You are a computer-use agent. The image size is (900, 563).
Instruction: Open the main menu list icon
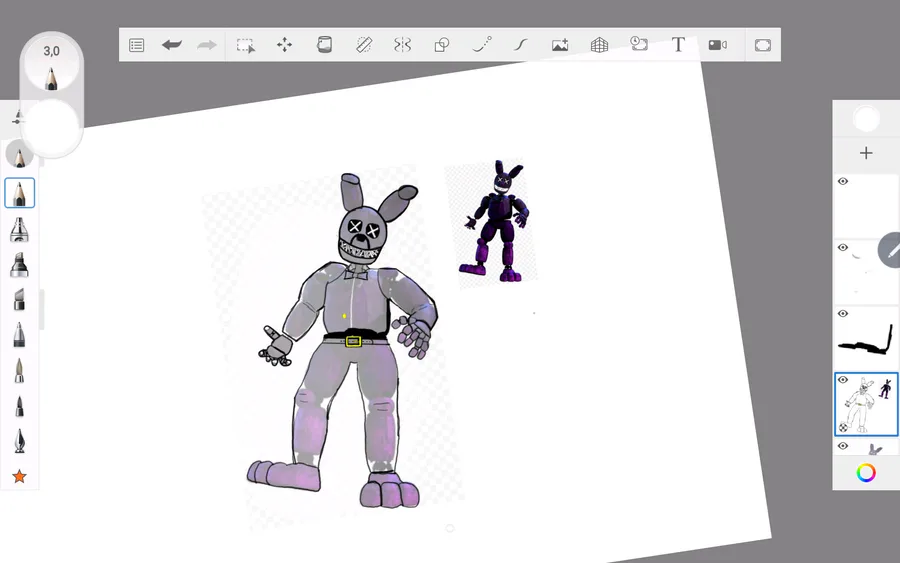(137, 45)
